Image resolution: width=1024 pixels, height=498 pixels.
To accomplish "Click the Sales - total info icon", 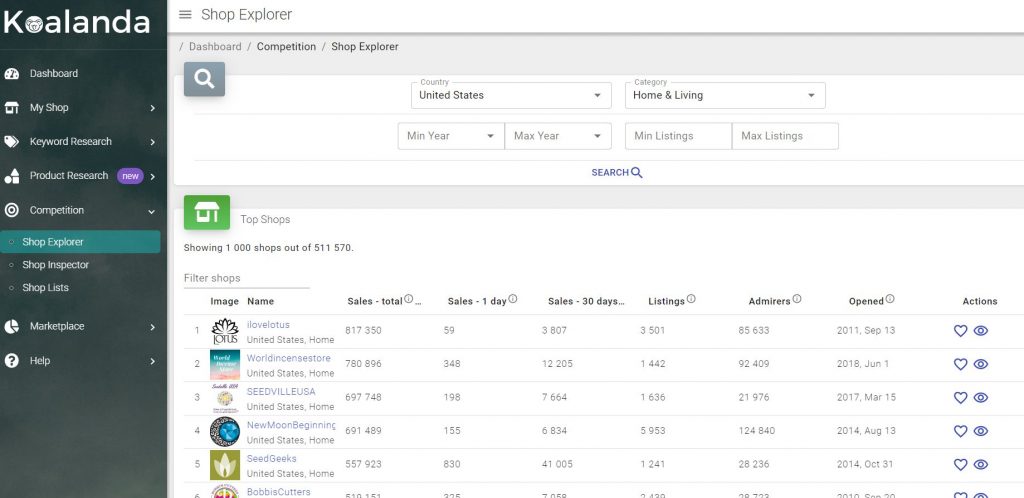I will [x=409, y=299].
